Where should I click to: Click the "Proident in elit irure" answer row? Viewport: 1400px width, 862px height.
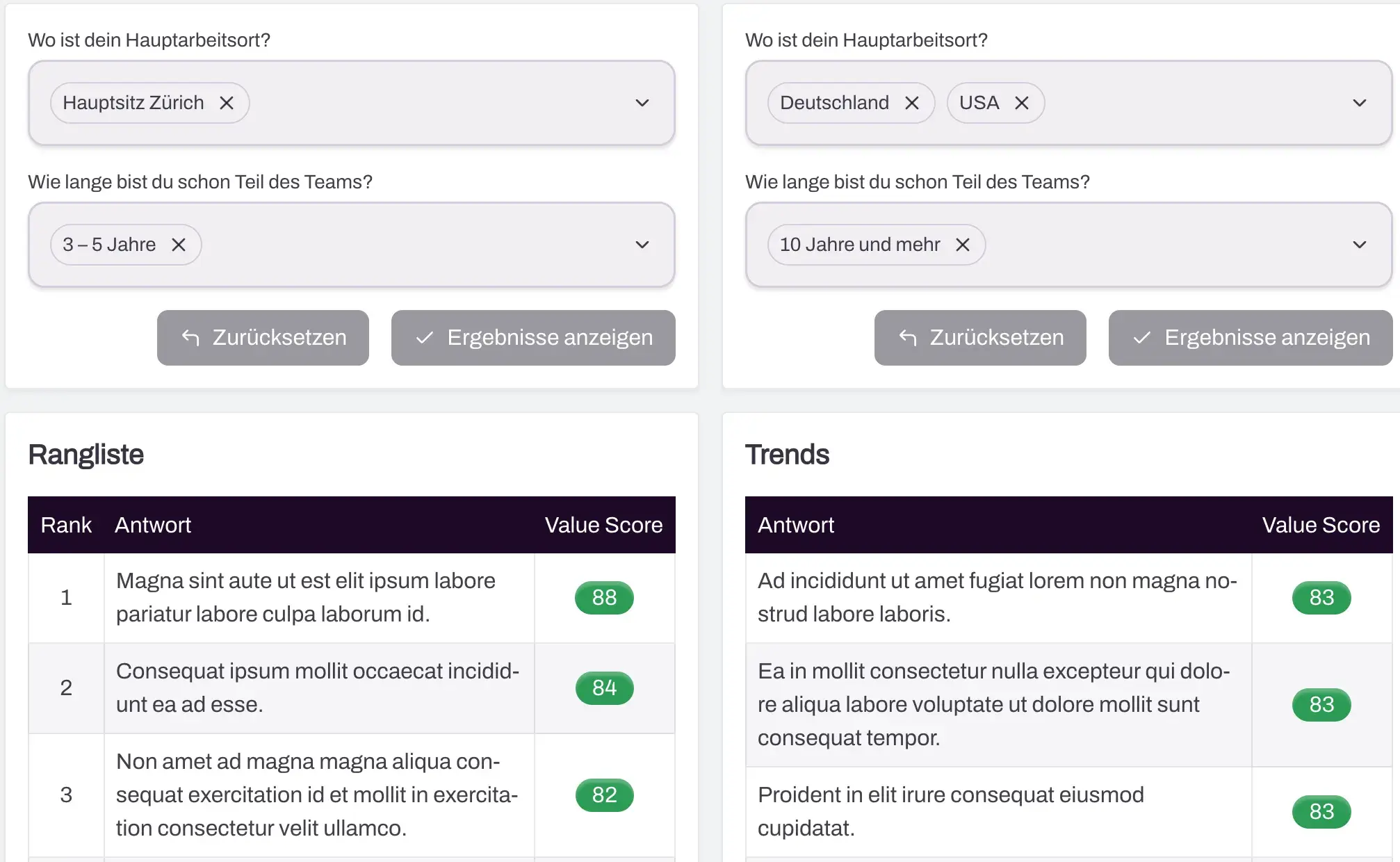[950, 811]
